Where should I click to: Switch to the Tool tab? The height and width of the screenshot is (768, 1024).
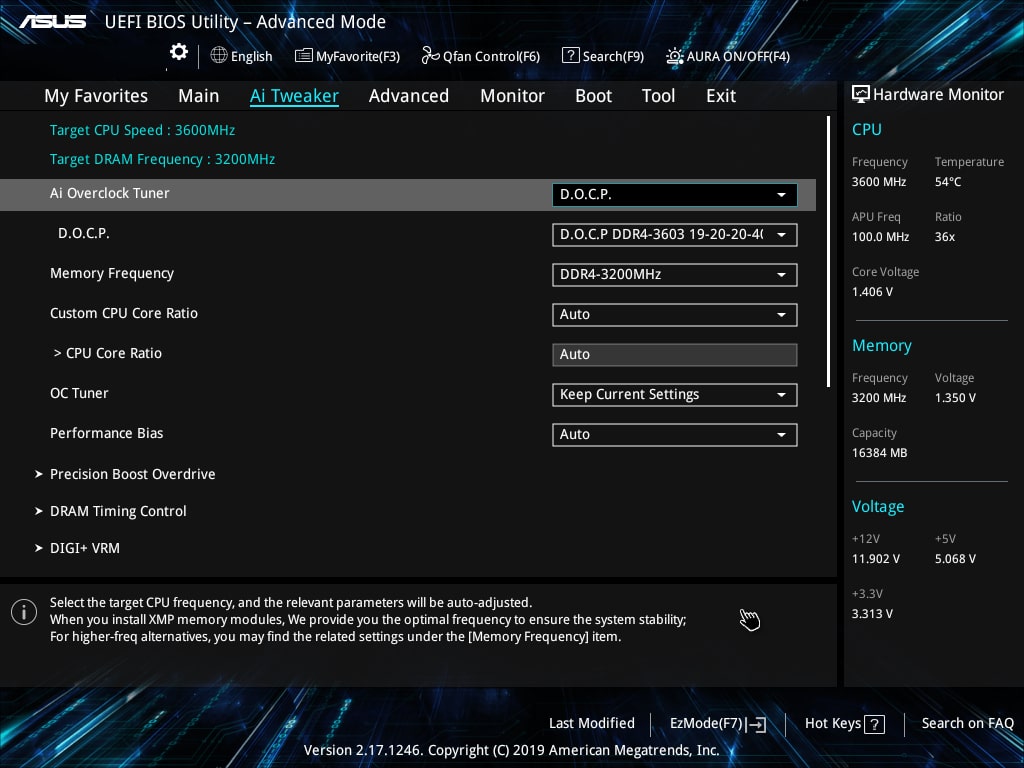(x=658, y=96)
